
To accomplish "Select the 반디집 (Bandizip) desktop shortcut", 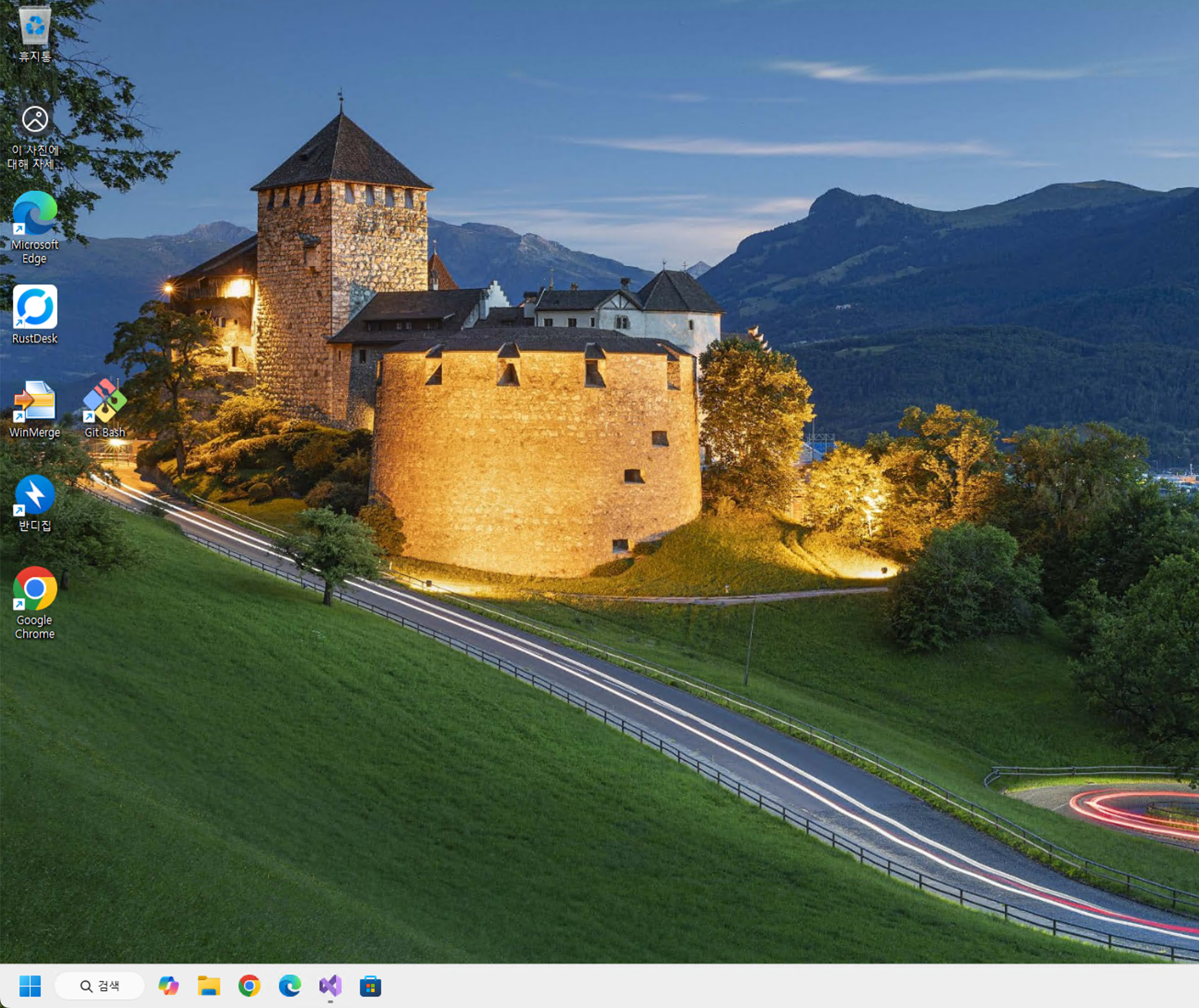I will coord(35,495).
